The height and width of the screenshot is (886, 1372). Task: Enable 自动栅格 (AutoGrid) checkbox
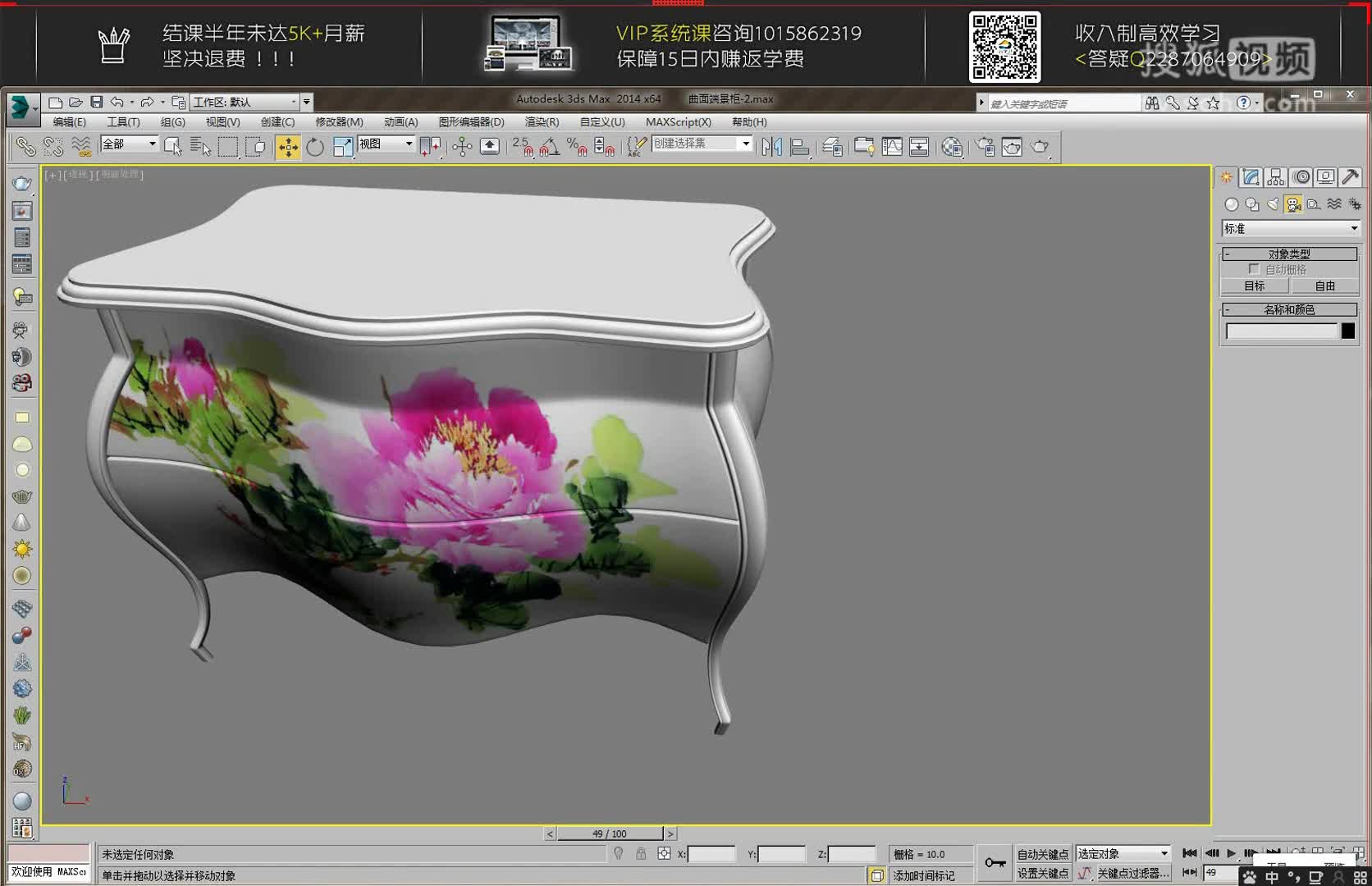click(x=1254, y=268)
